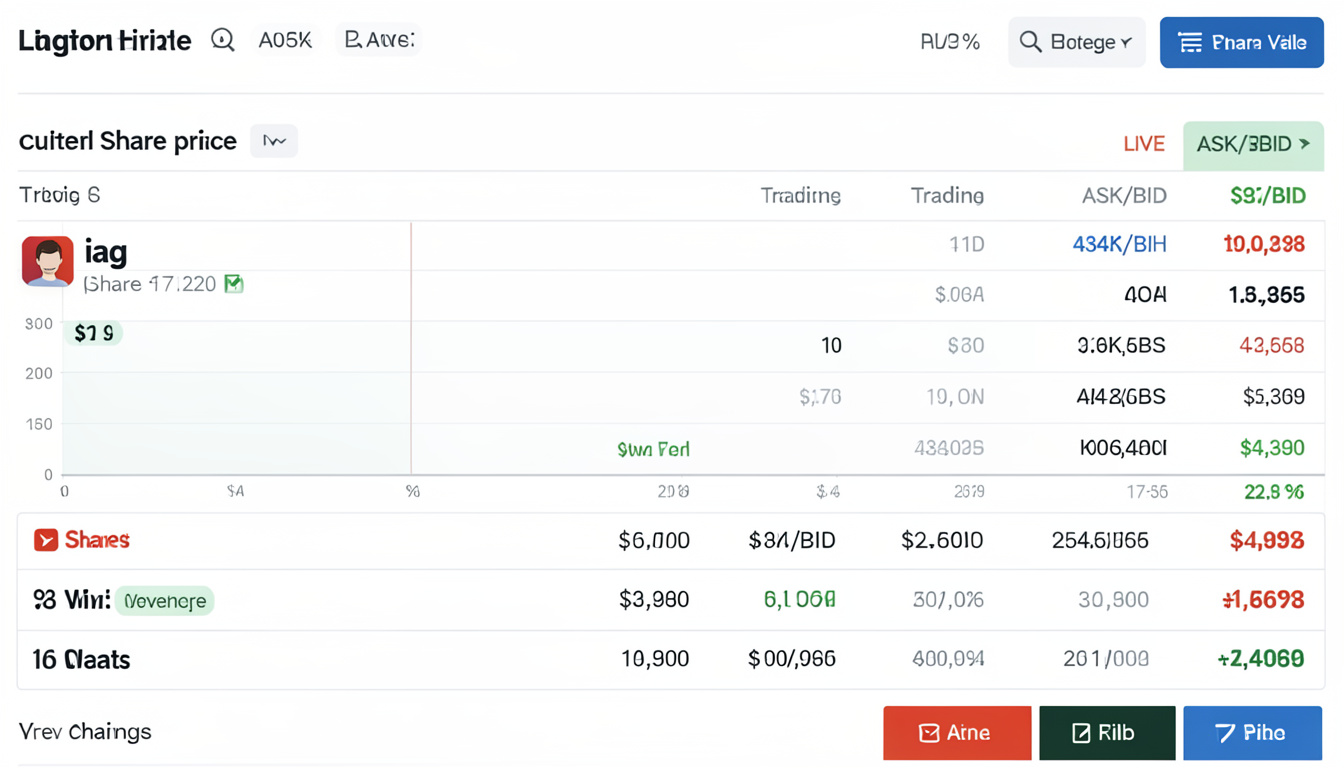The image size is (1344, 768).
Task: Click the icon left of Wini row
Action: coord(44,600)
